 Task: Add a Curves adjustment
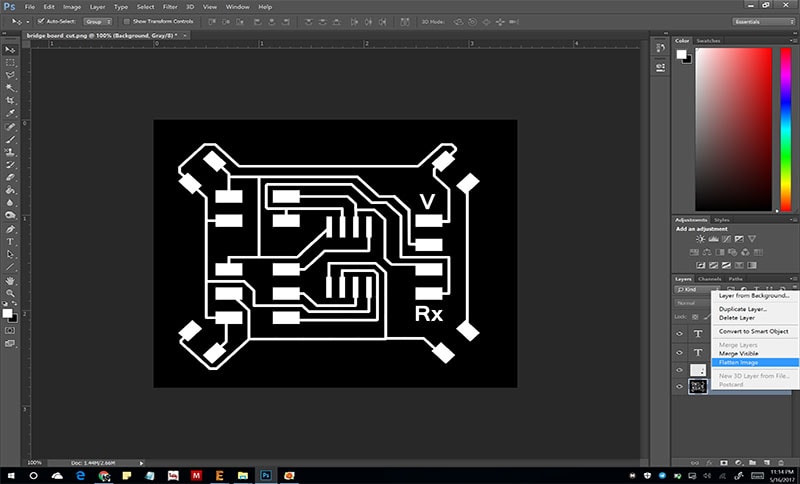(x=726, y=239)
